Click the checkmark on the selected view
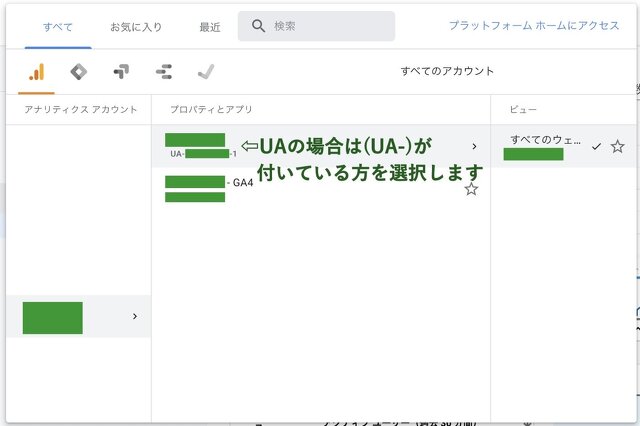The image size is (640, 426). click(x=596, y=147)
